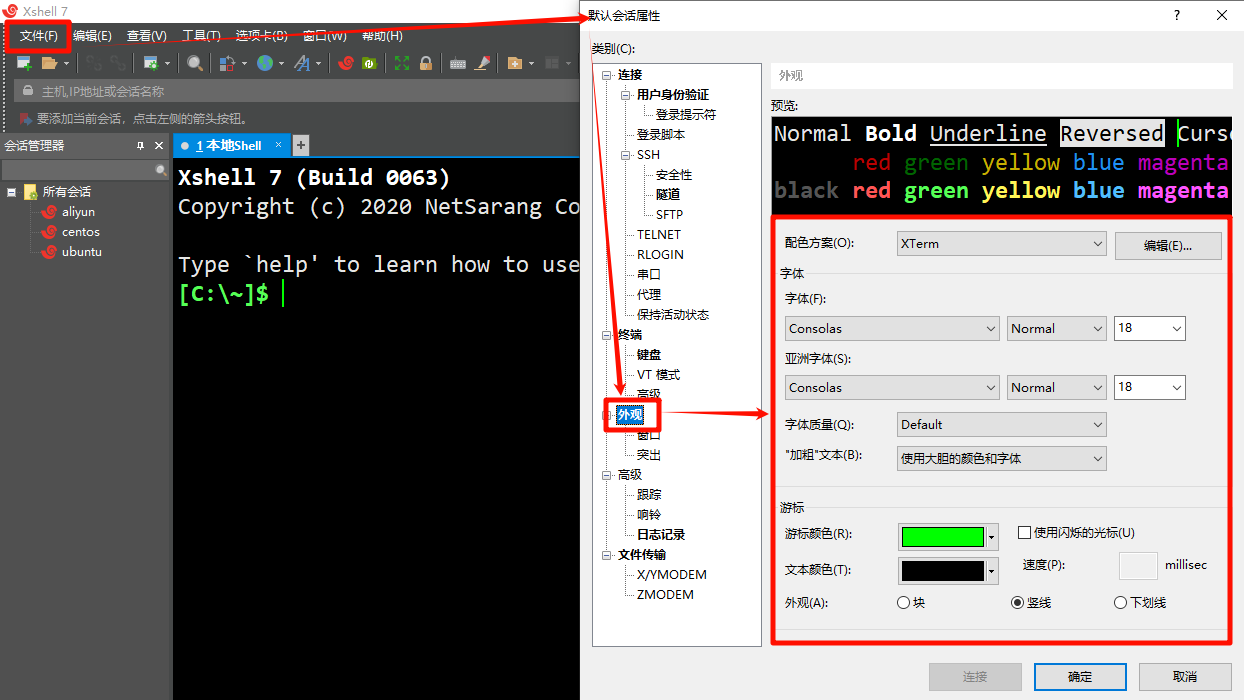Click the new folder plus toolbar icon
Viewport: 1244px width, 700px height.
[x=515, y=63]
